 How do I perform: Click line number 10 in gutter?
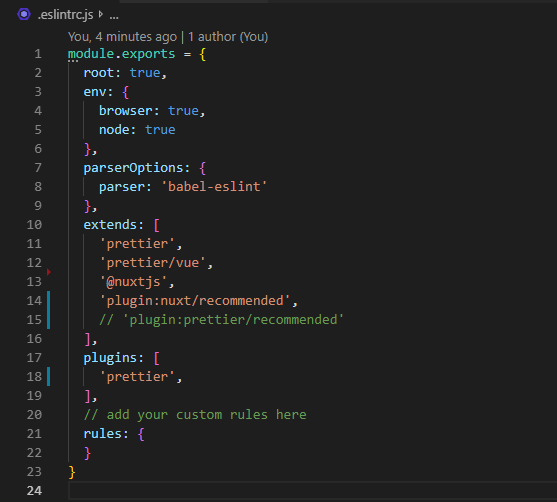click(x=34, y=225)
